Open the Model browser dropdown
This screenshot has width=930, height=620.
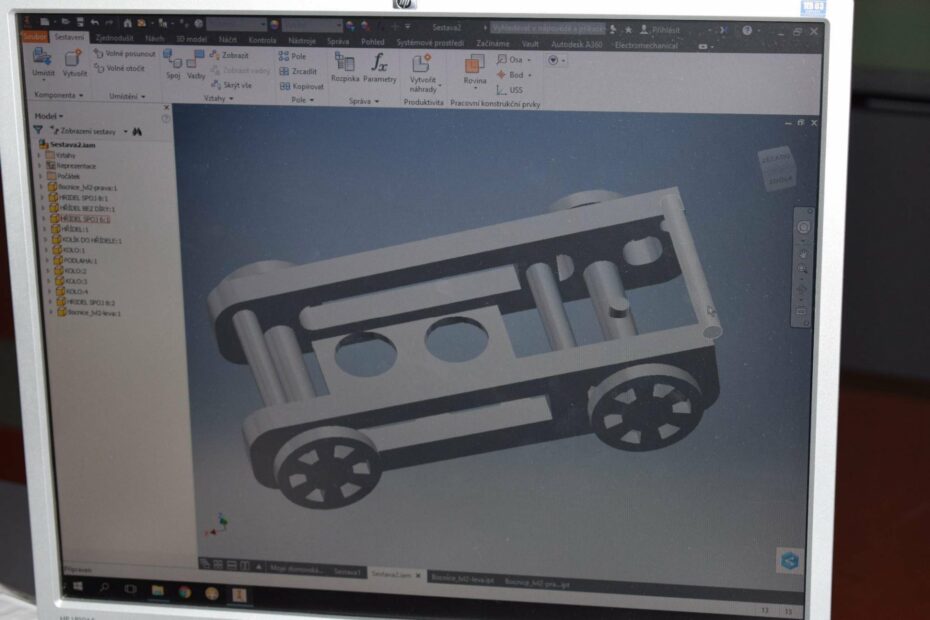click(48, 116)
